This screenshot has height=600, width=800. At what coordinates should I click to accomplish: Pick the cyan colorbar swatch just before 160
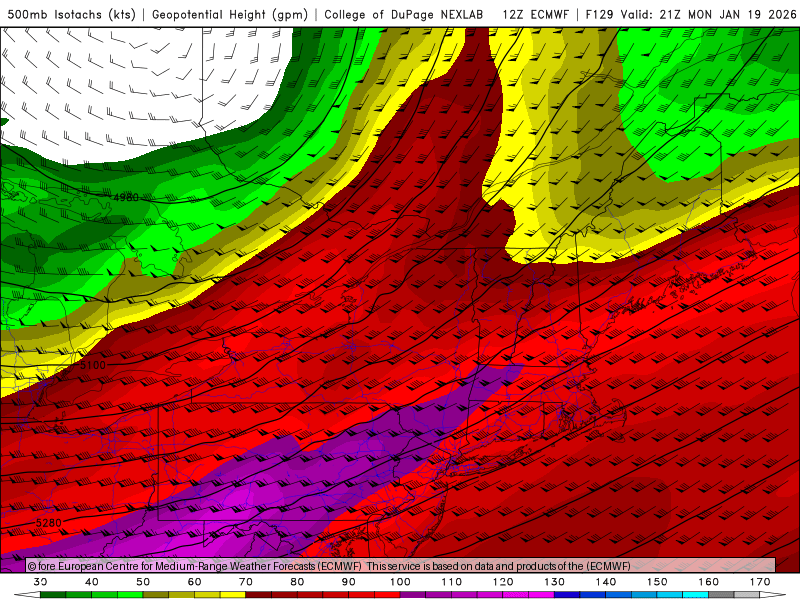pyautogui.click(x=696, y=595)
